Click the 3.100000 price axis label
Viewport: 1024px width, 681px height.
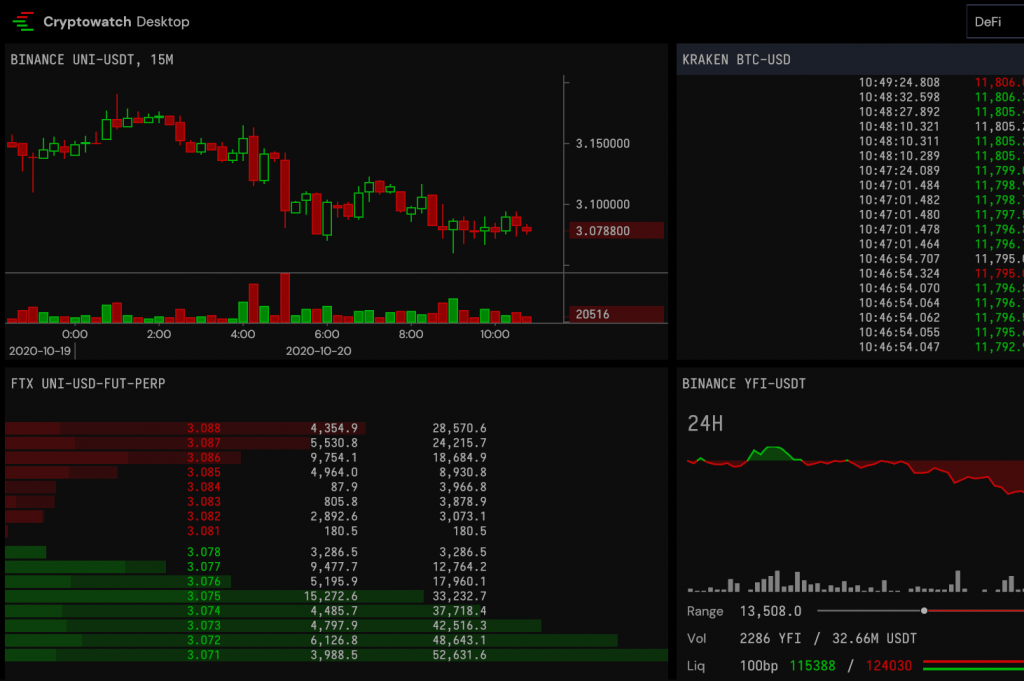point(602,204)
